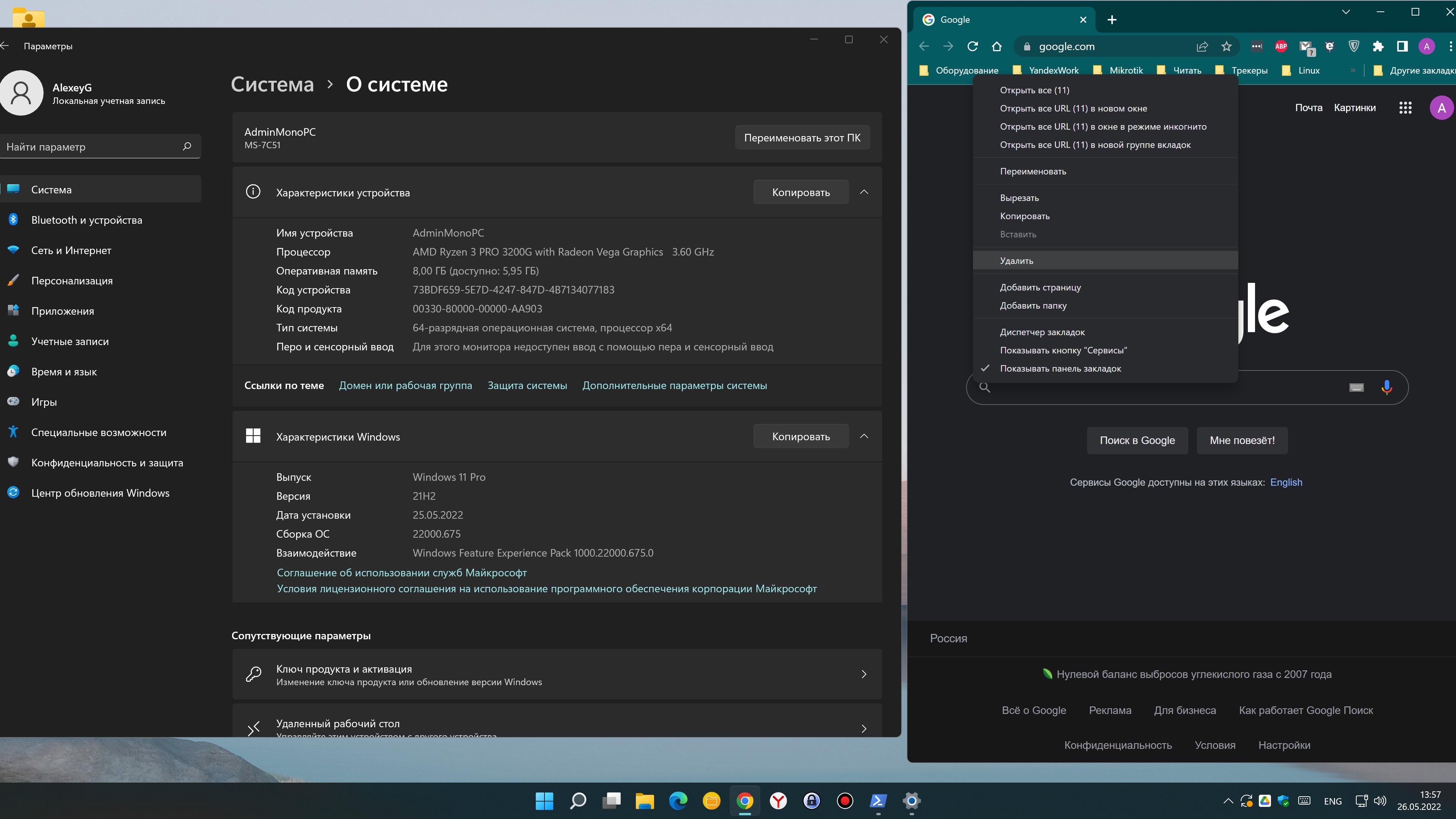This screenshot has height=819, width=1456.
Task: Click the AdBlock Plus extension icon
Action: point(1281,46)
